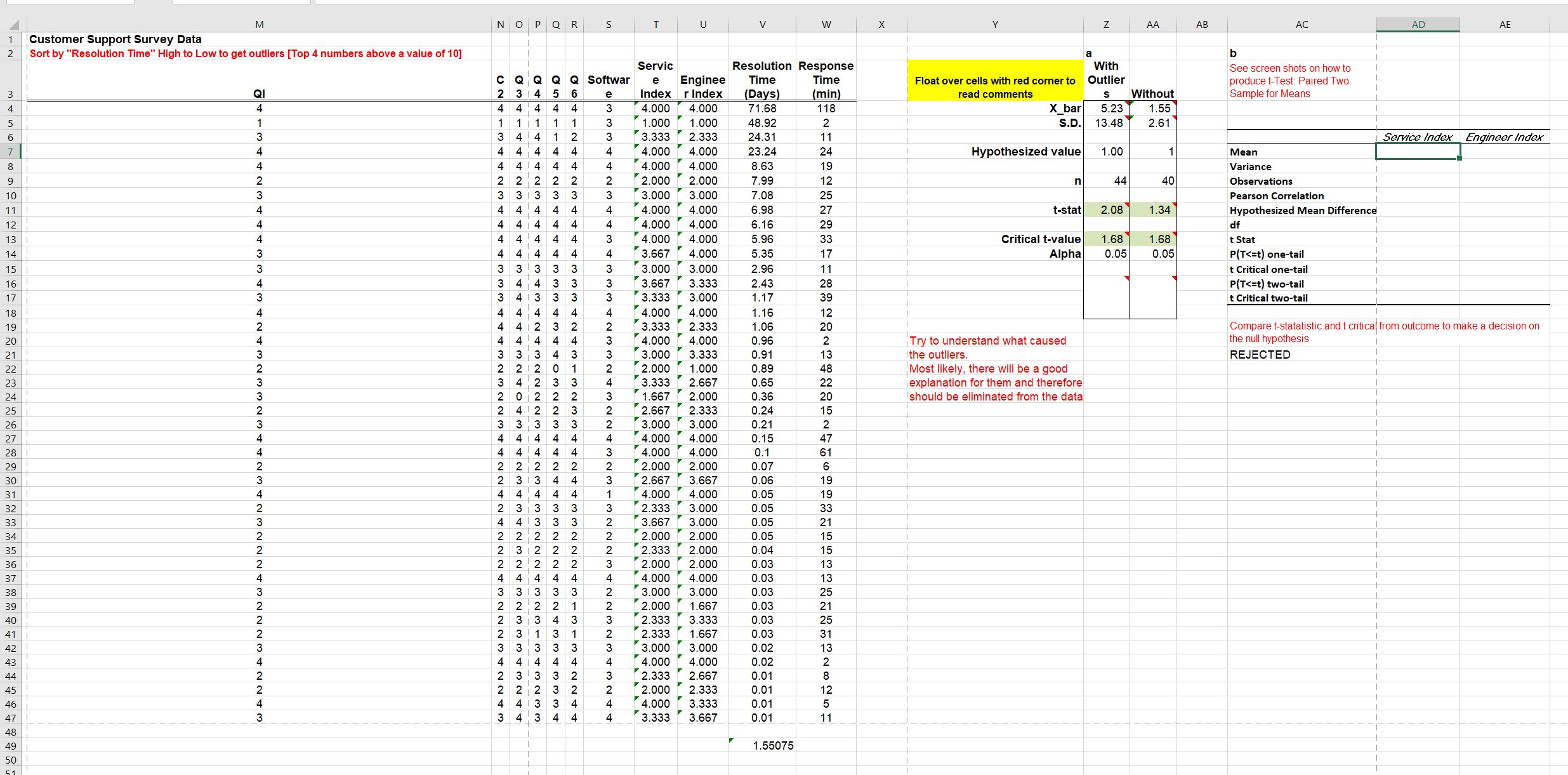Click yellow 'Float over cells with red corner' cell
Viewport: 1568px width, 775px height.
pyautogui.click(x=995, y=81)
